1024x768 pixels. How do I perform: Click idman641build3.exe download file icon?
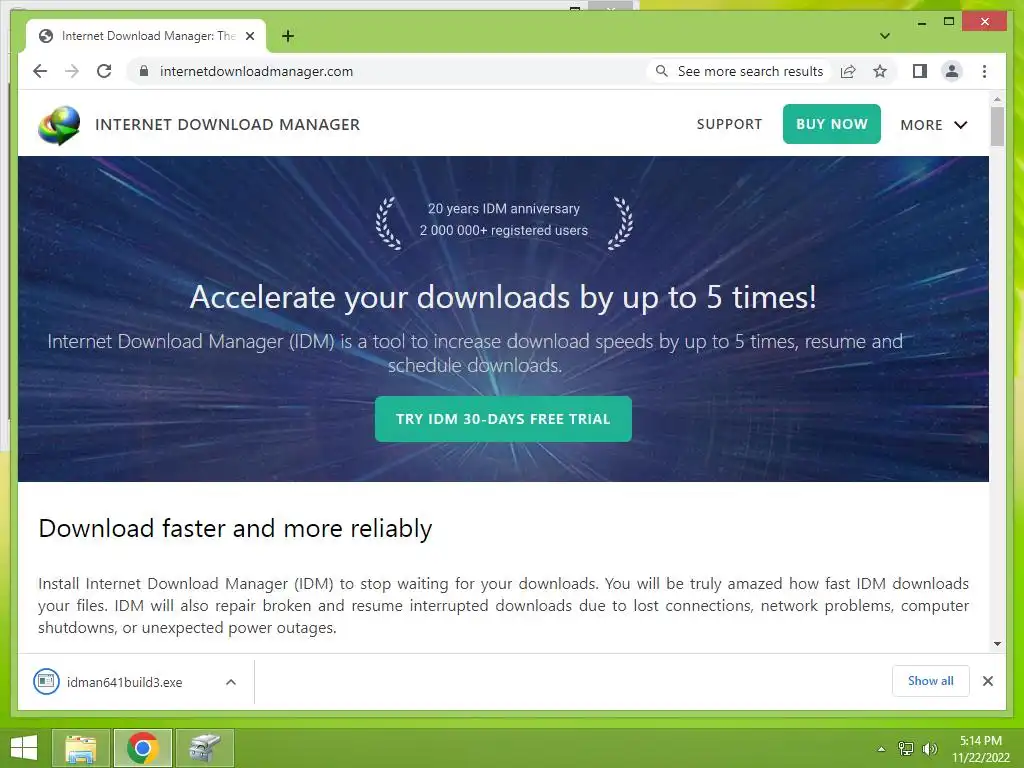[x=46, y=682]
